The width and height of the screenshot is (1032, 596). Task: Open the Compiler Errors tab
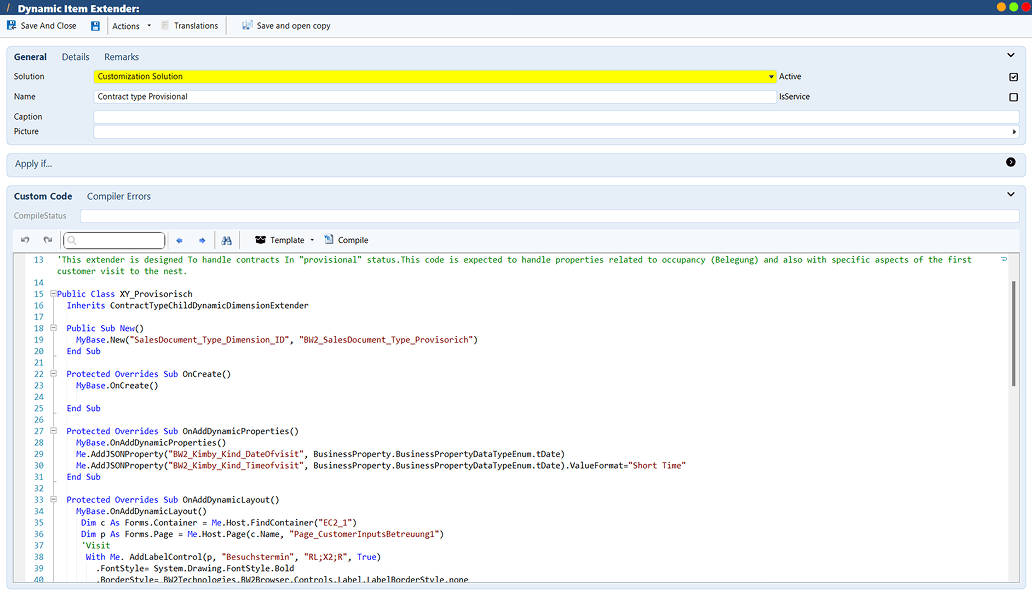pos(118,196)
